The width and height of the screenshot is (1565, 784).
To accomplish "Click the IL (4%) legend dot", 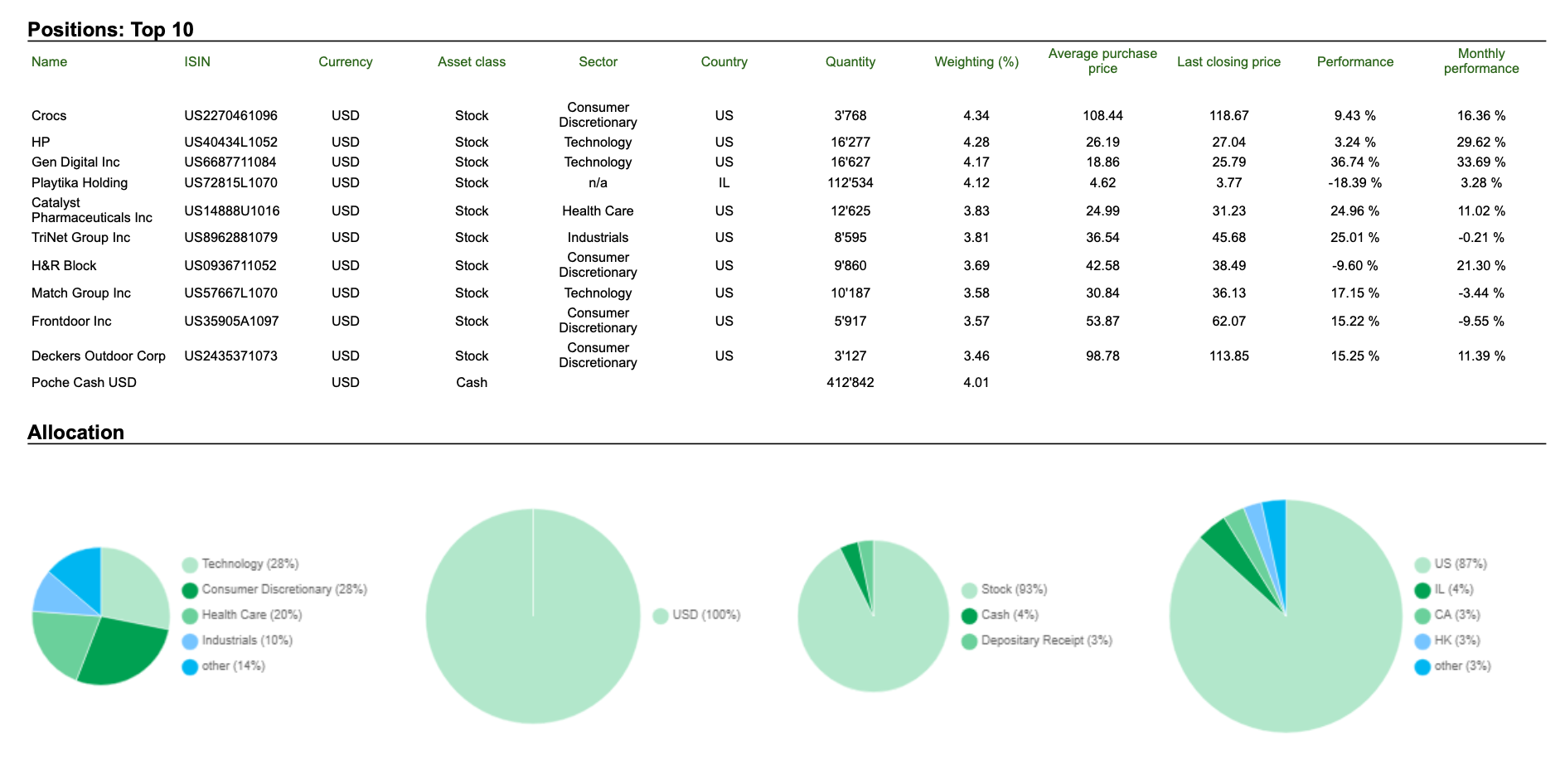I will click(x=1422, y=591).
